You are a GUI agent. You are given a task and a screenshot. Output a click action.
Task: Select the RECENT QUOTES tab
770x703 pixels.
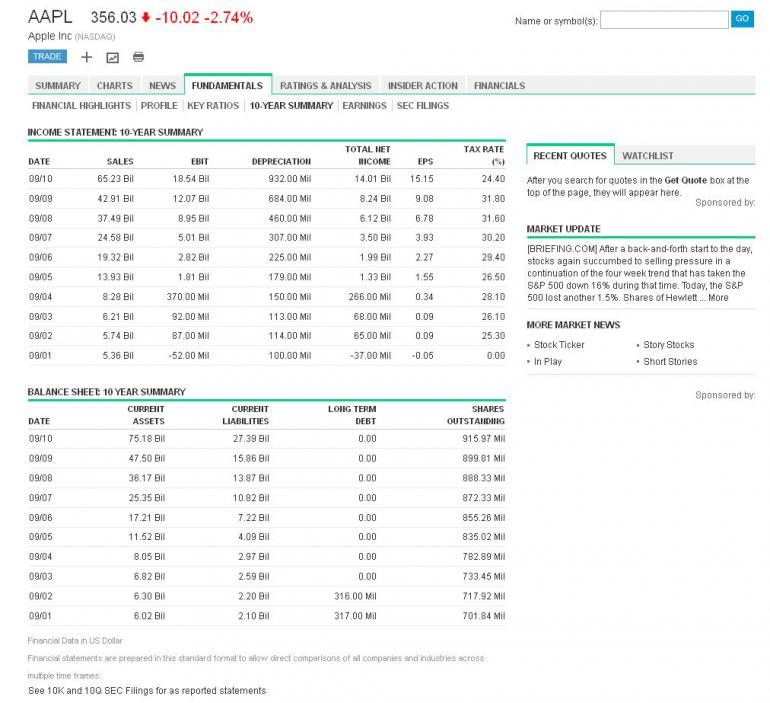click(570, 155)
